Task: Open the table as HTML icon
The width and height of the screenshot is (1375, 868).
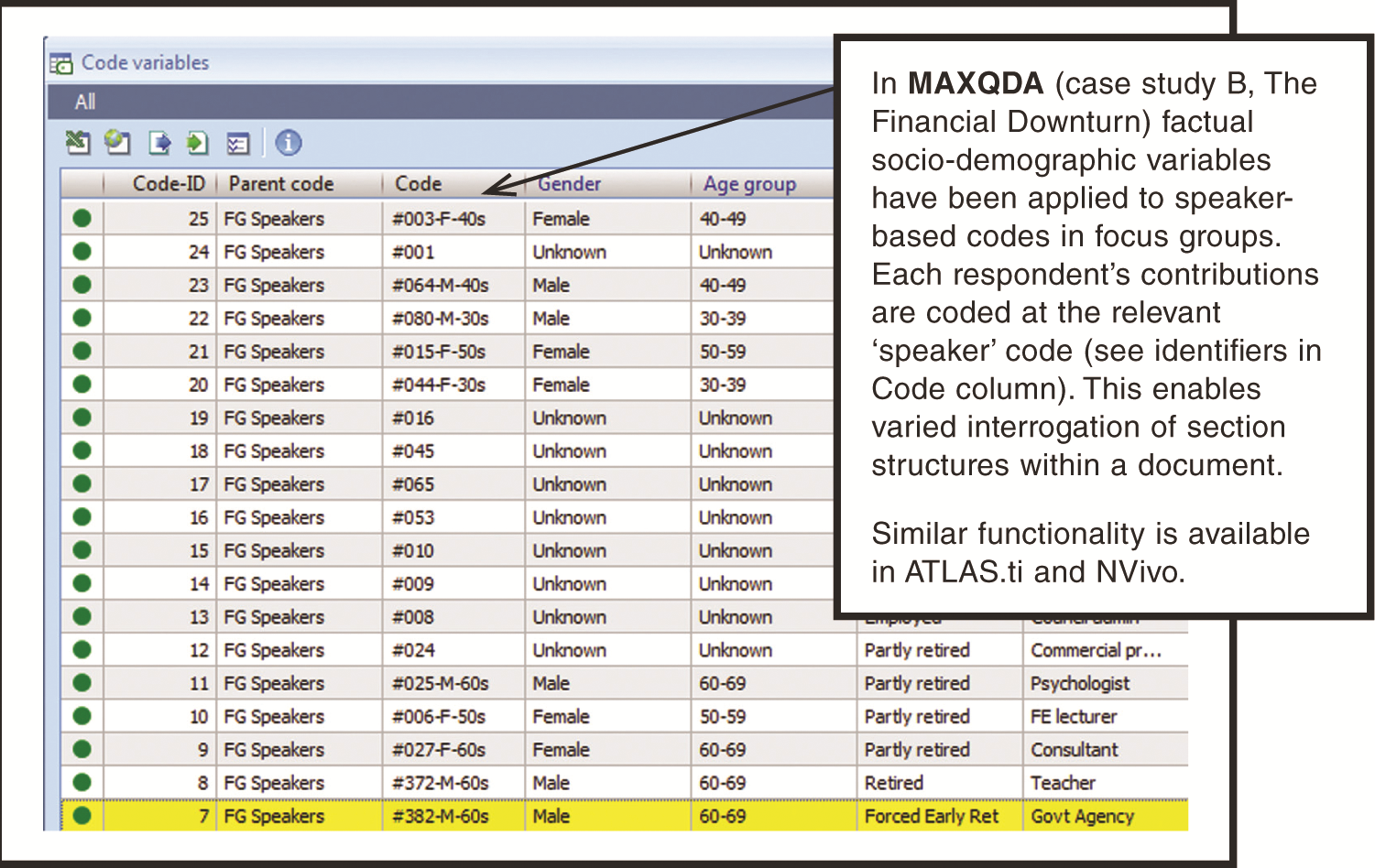Action: (117, 143)
